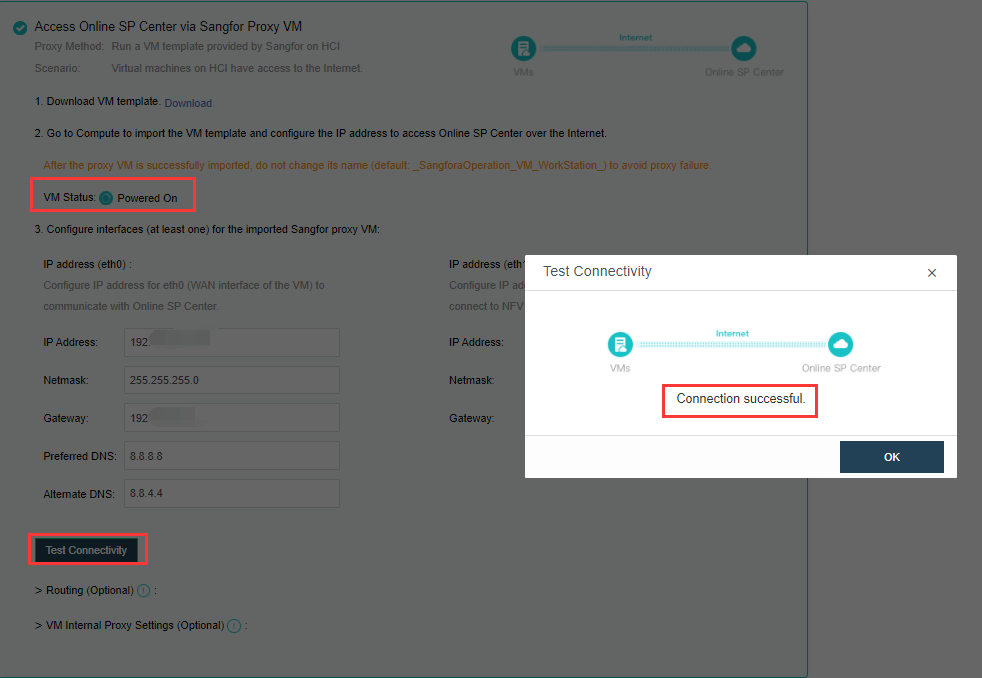Click info icon next to Routing (Optional)
982x678 pixels.
pyautogui.click(x=143, y=590)
